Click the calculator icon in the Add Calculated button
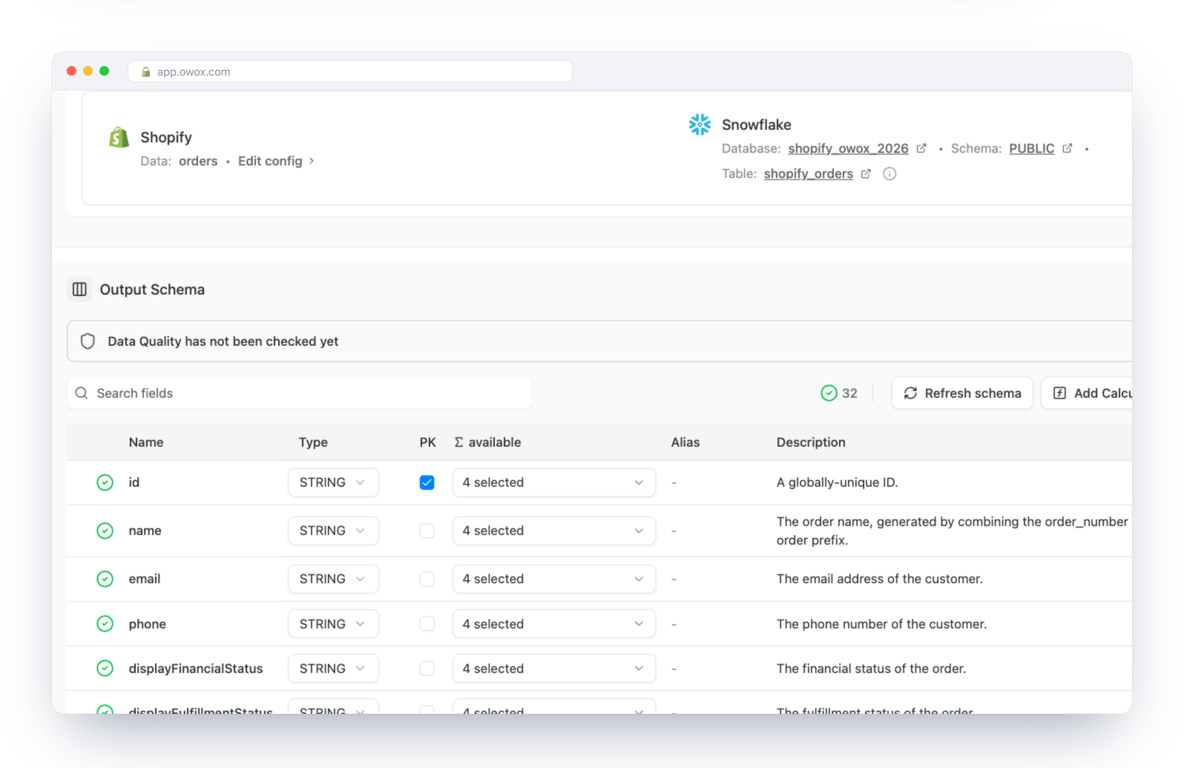This screenshot has width=1184, height=768. 1059,393
